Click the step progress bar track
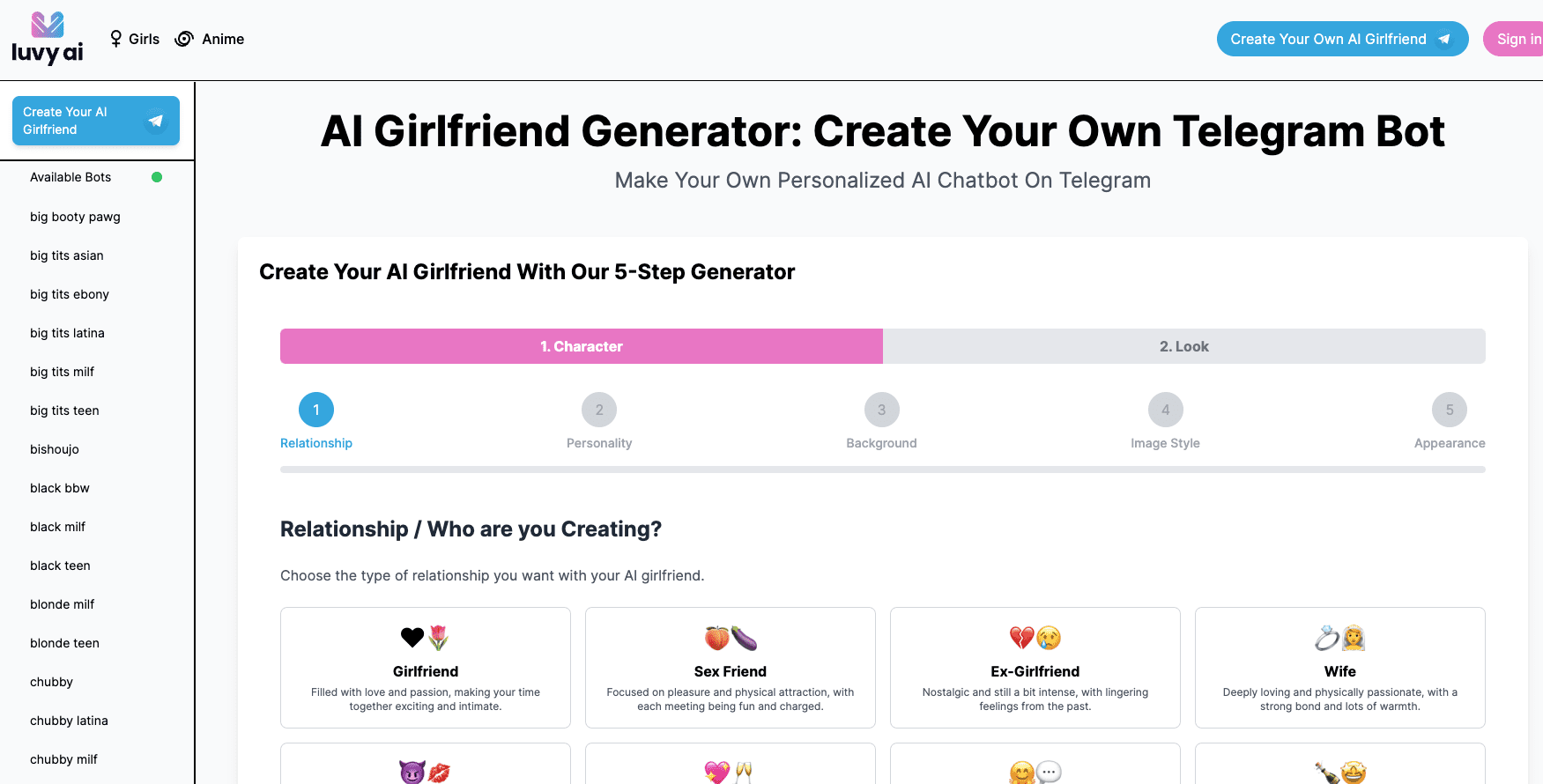 pos(881,470)
